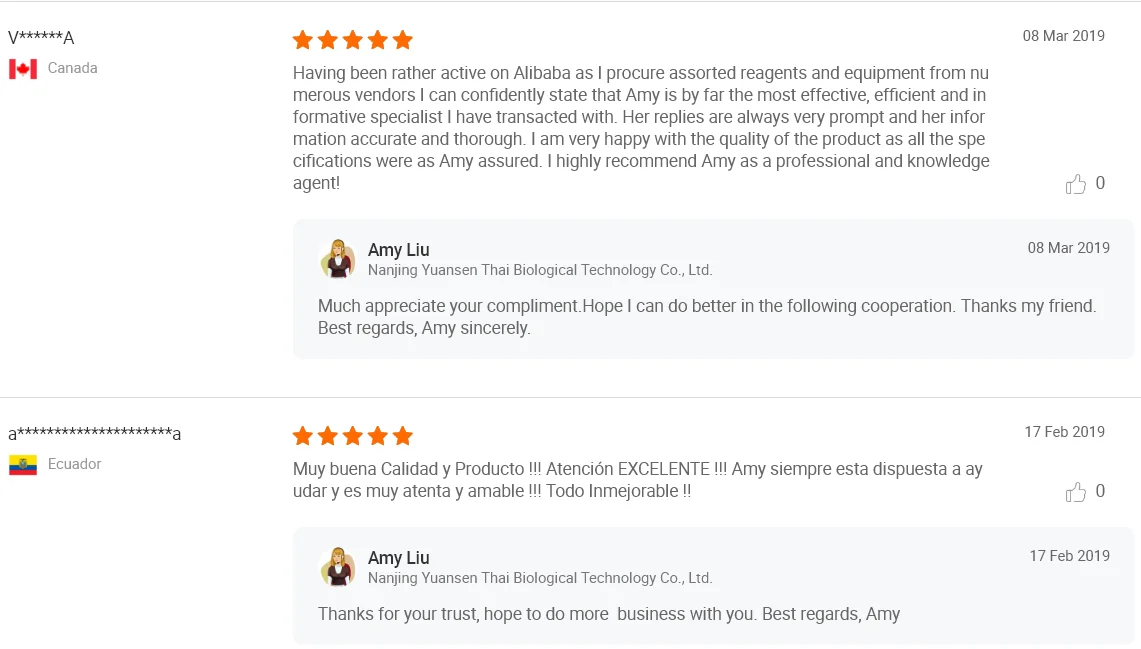Click reviewer name V******A
The height and width of the screenshot is (649, 1141).
pos(41,38)
